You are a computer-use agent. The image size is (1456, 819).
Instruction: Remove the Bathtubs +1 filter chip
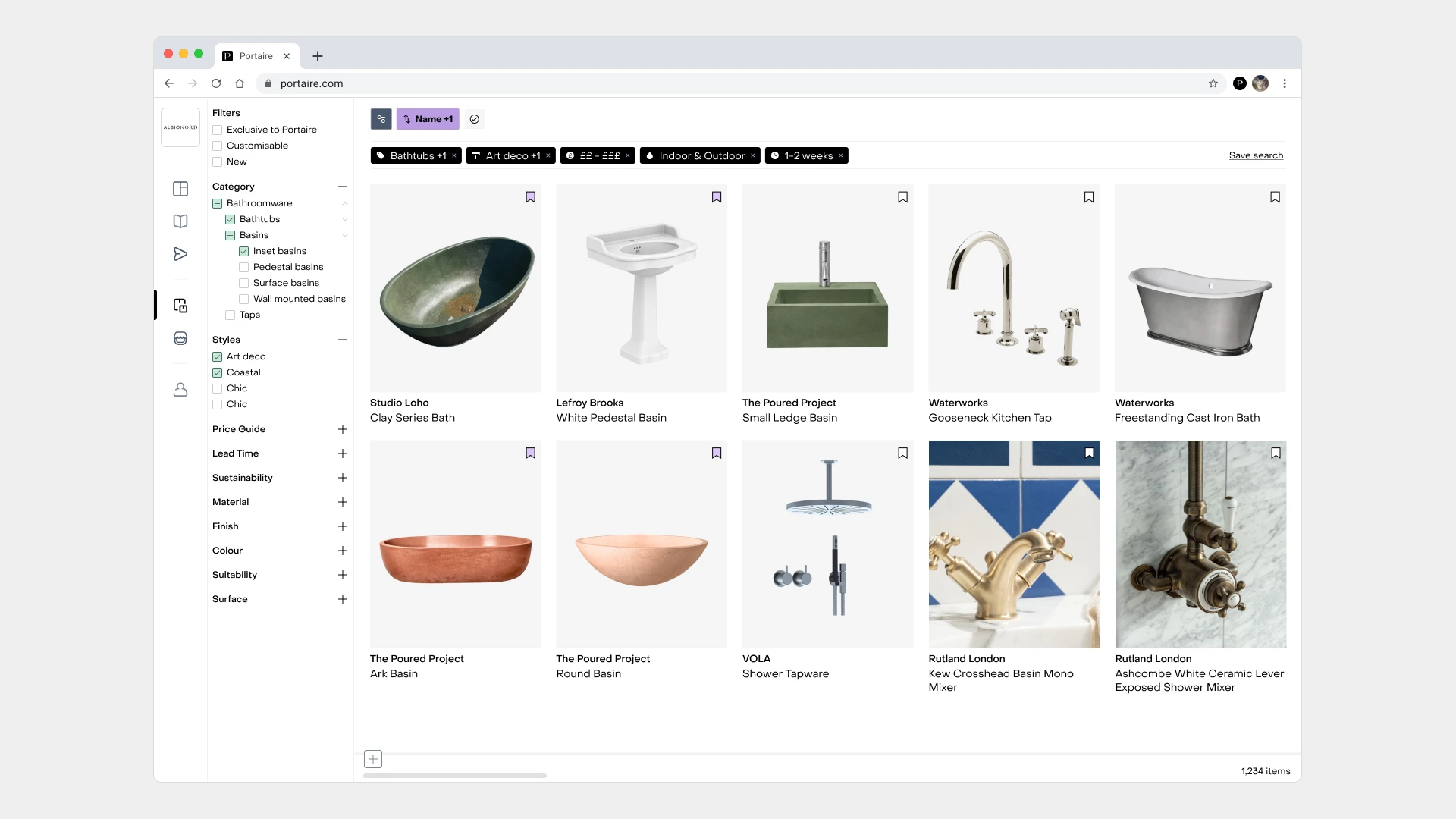[454, 155]
